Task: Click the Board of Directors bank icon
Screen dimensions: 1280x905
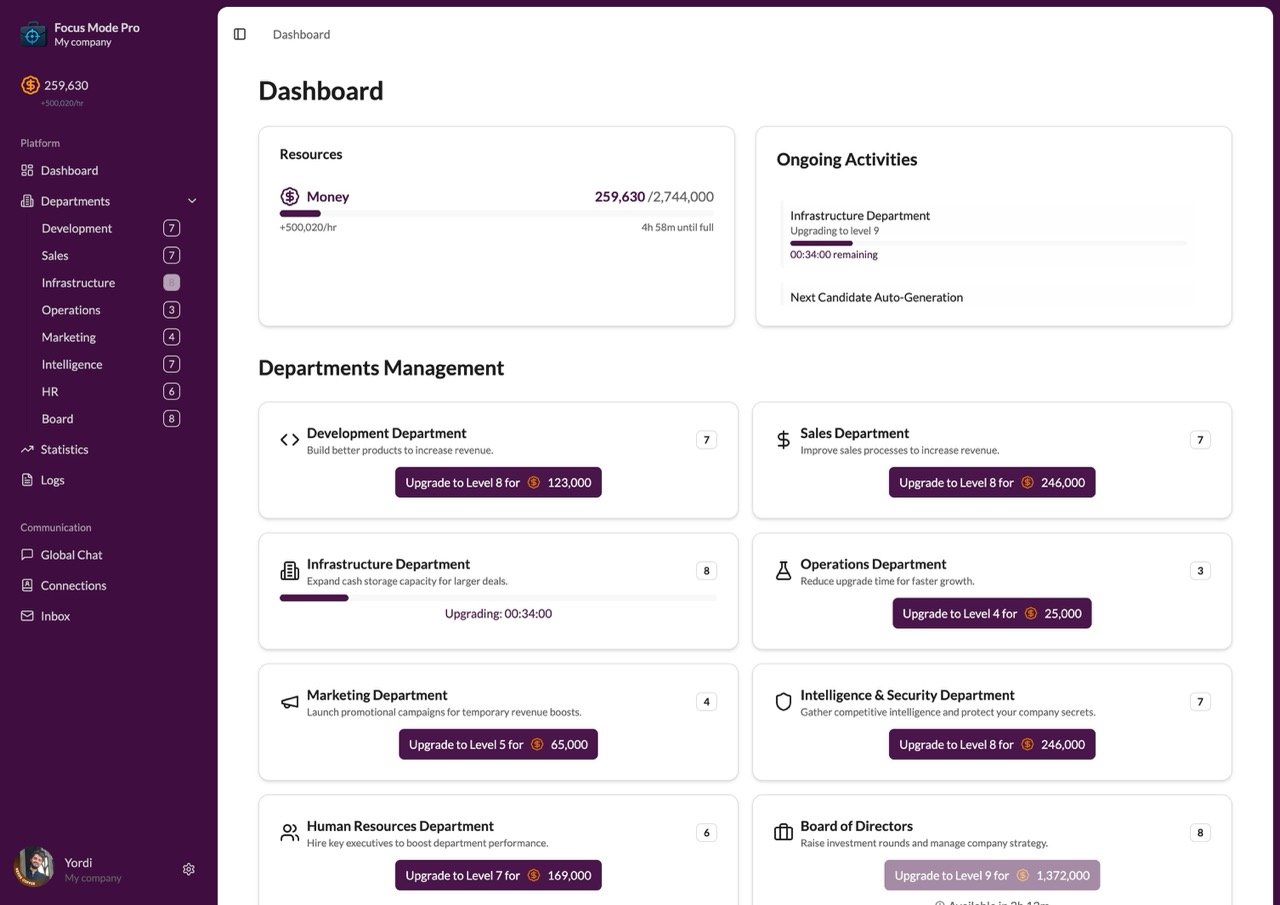Action: click(782, 831)
